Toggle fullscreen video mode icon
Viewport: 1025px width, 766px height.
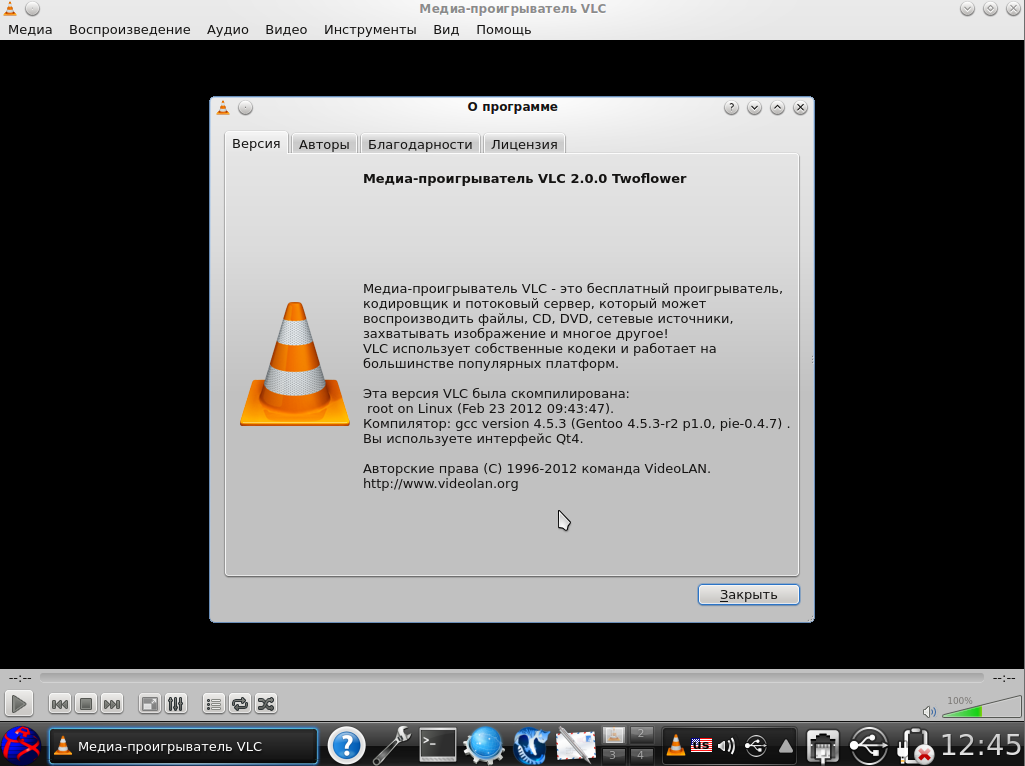[149, 704]
